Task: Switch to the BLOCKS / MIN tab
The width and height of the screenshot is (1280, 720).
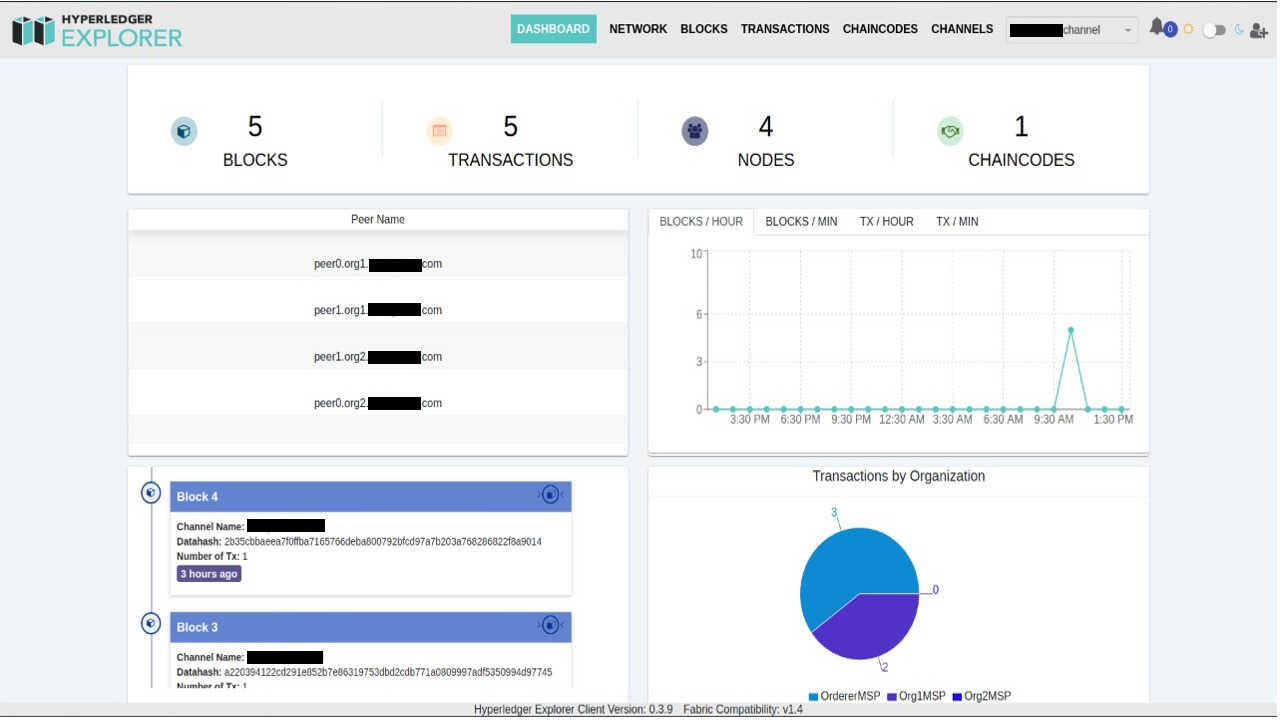Action: pyautogui.click(x=801, y=221)
